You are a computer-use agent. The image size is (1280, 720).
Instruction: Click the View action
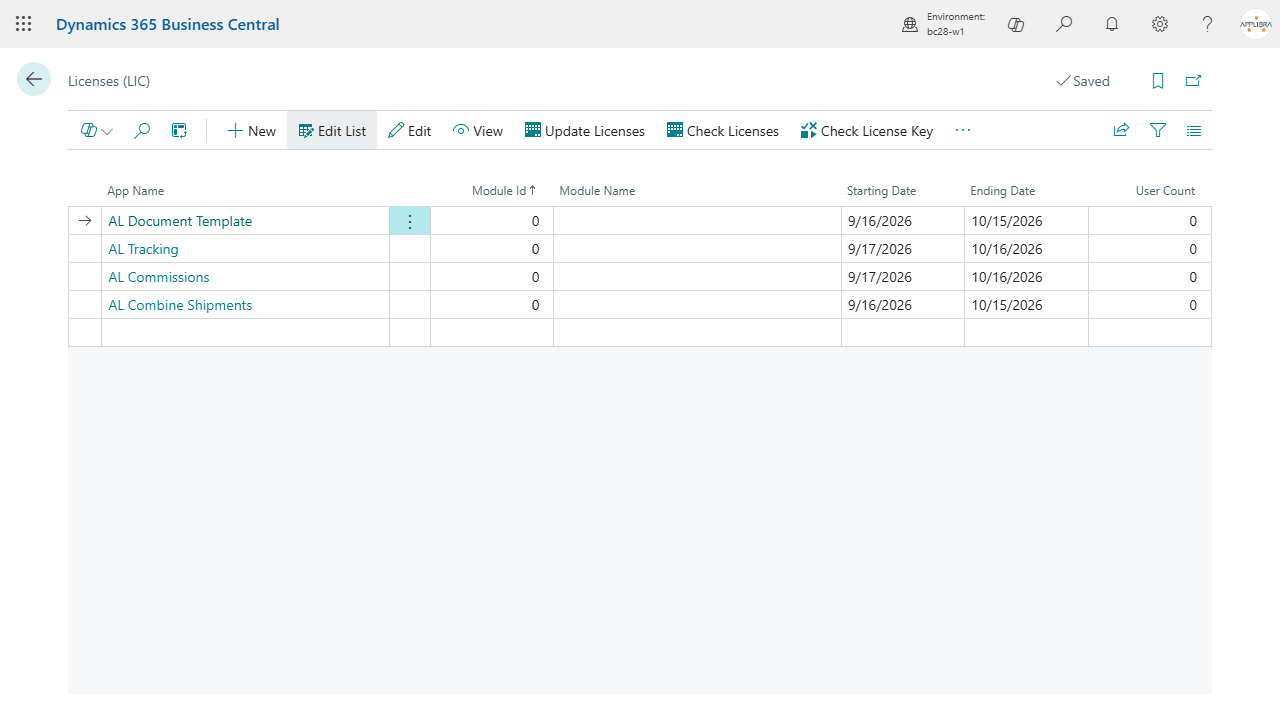[477, 130]
